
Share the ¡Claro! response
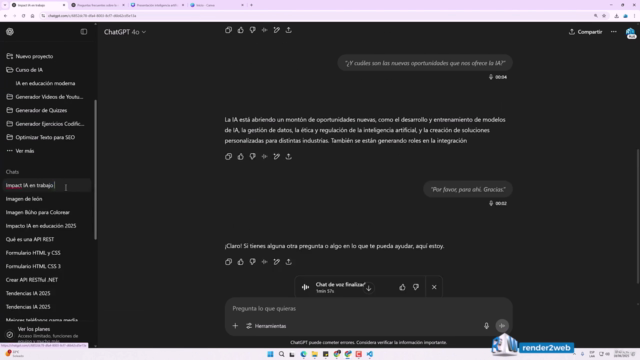point(289,262)
